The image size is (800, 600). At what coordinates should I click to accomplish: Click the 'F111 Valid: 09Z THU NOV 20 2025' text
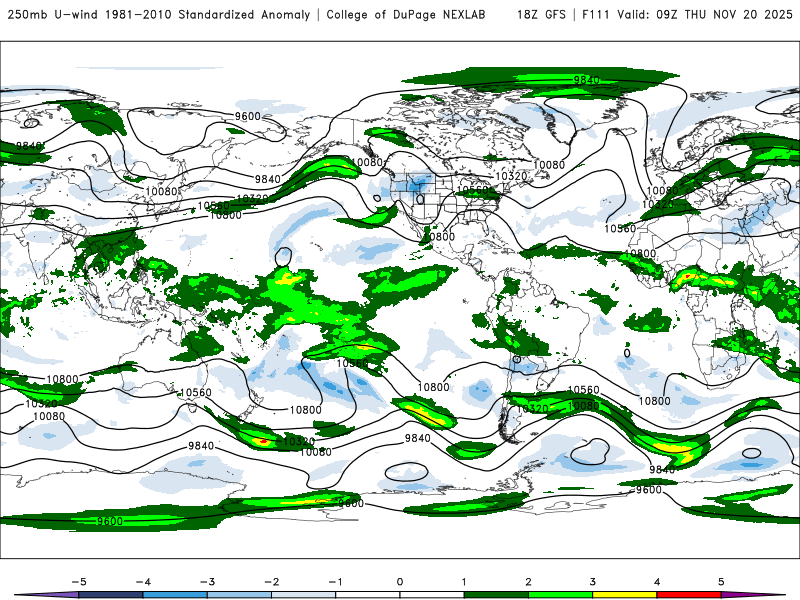pyautogui.click(x=687, y=14)
